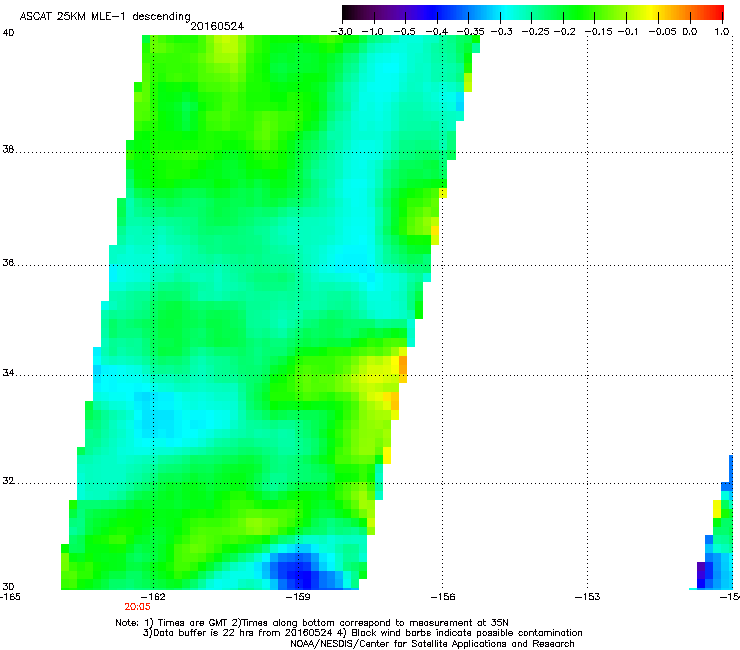
Task: Click the -0.3 color scale label
Action: click(x=501, y=32)
